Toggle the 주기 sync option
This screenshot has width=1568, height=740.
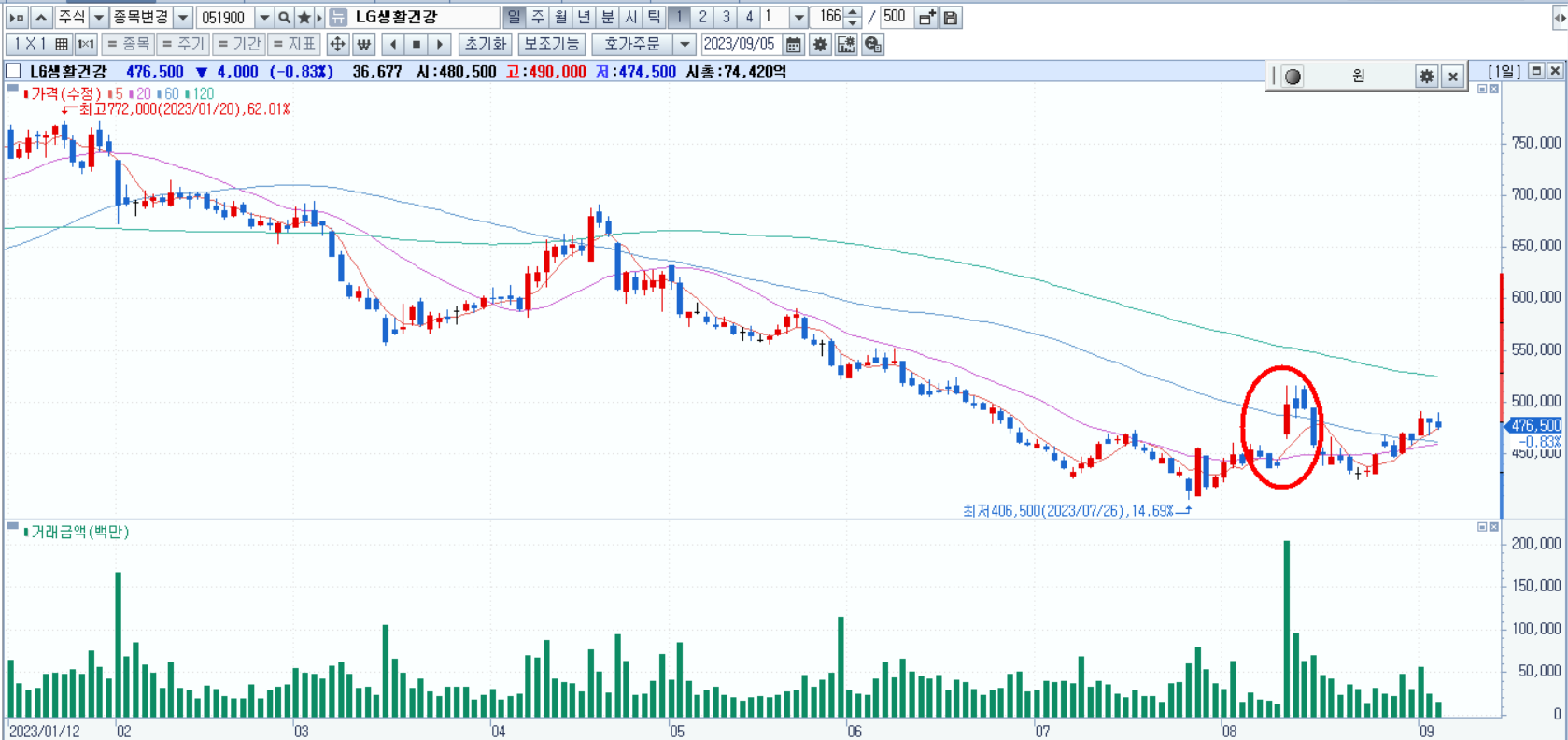tap(182, 44)
